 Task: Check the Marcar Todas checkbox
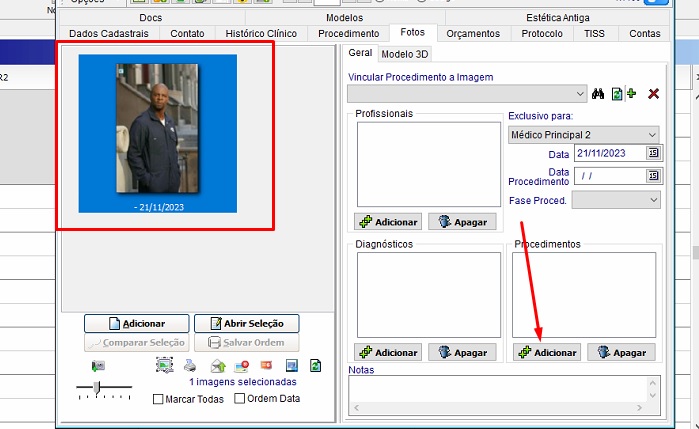point(159,399)
